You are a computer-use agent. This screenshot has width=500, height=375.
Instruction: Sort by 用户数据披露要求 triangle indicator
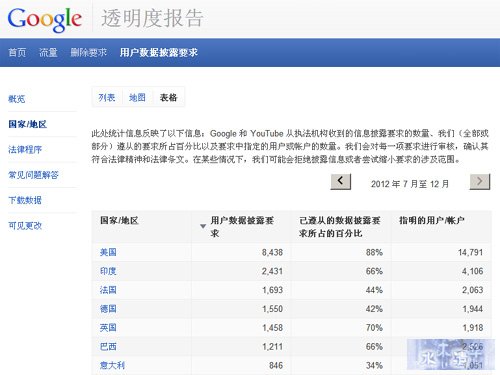[203, 226]
